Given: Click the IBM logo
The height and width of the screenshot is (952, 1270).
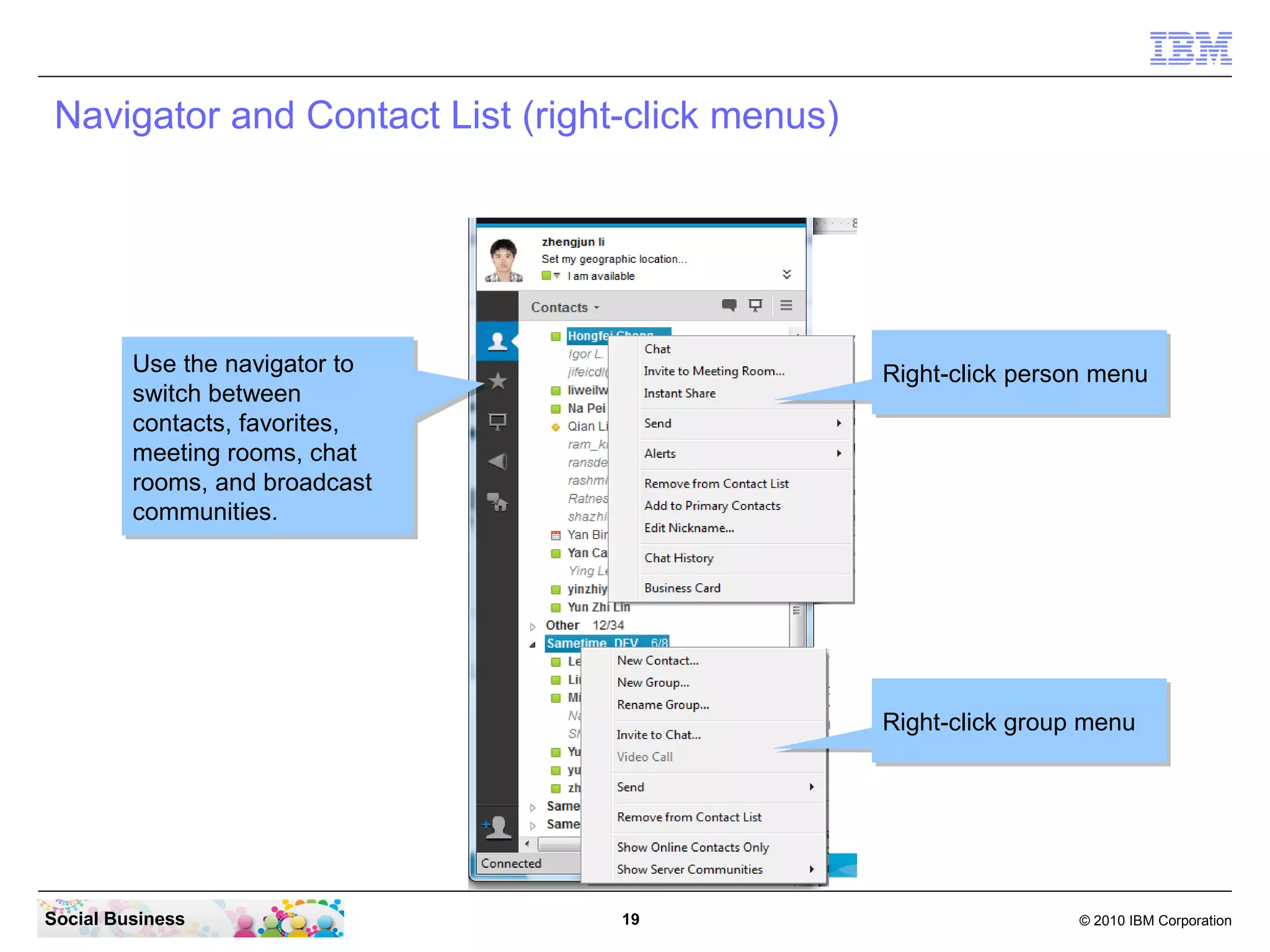Looking at the screenshot, I should point(1191,48).
